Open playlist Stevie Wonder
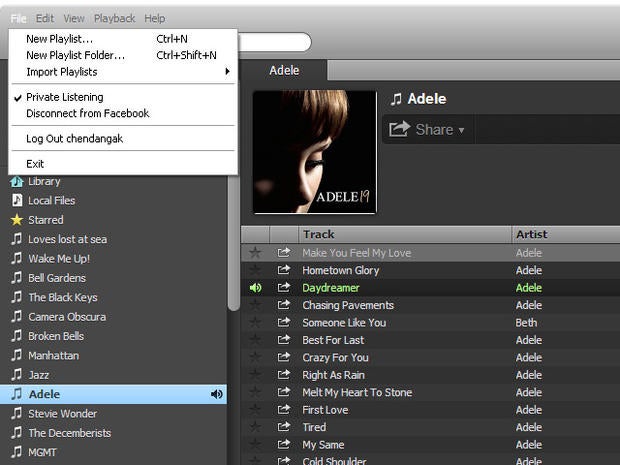This screenshot has width=620, height=465. (62, 414)
